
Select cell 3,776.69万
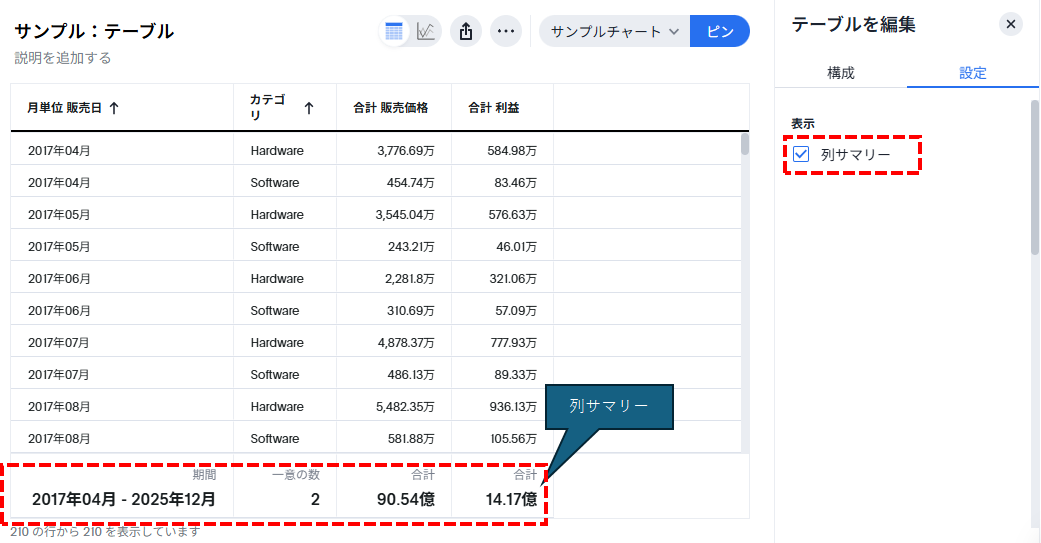coord(406,151)
